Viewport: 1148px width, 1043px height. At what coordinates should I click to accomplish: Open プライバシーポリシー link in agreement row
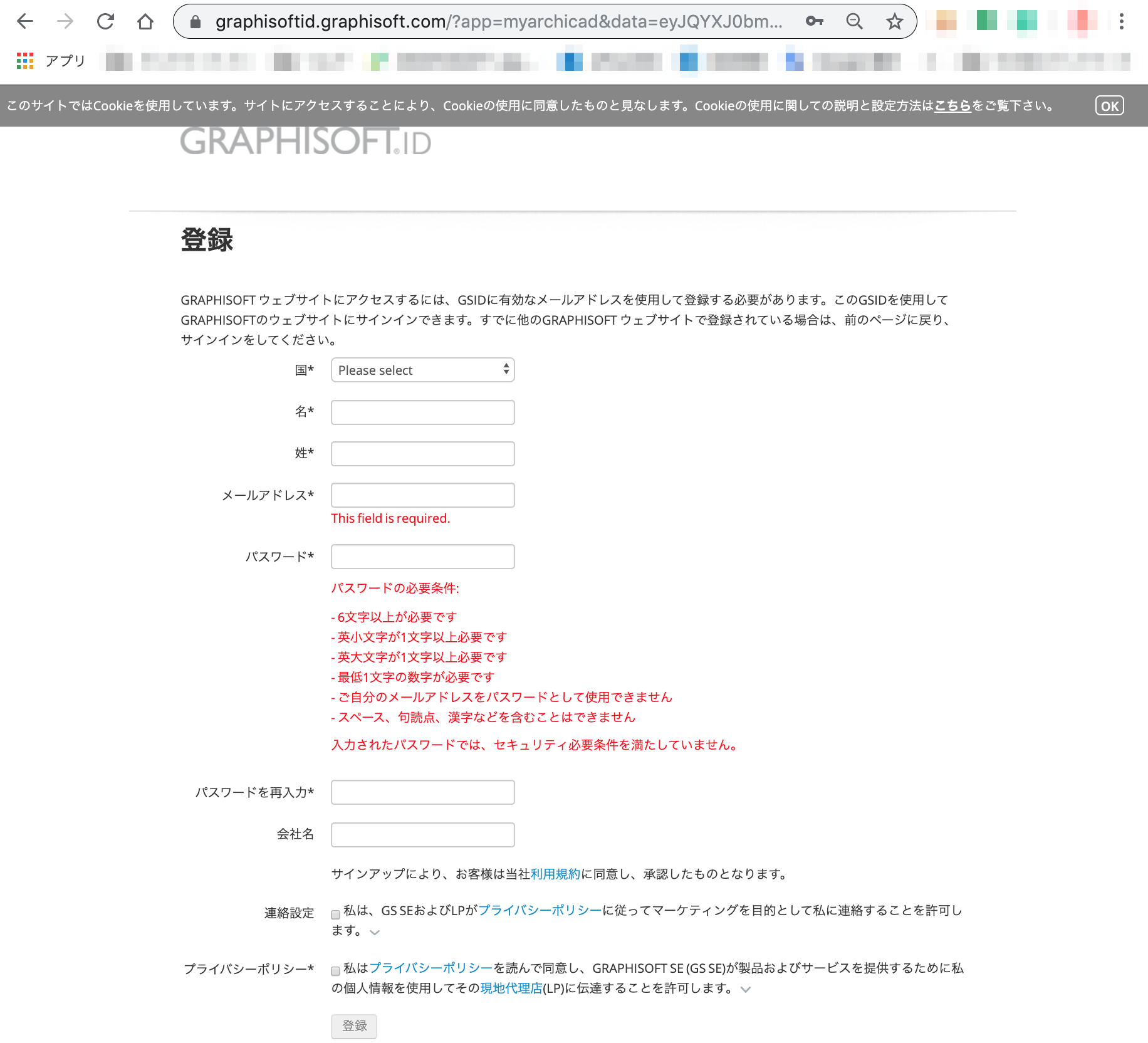pyautogui.click(x=431, y=968)
